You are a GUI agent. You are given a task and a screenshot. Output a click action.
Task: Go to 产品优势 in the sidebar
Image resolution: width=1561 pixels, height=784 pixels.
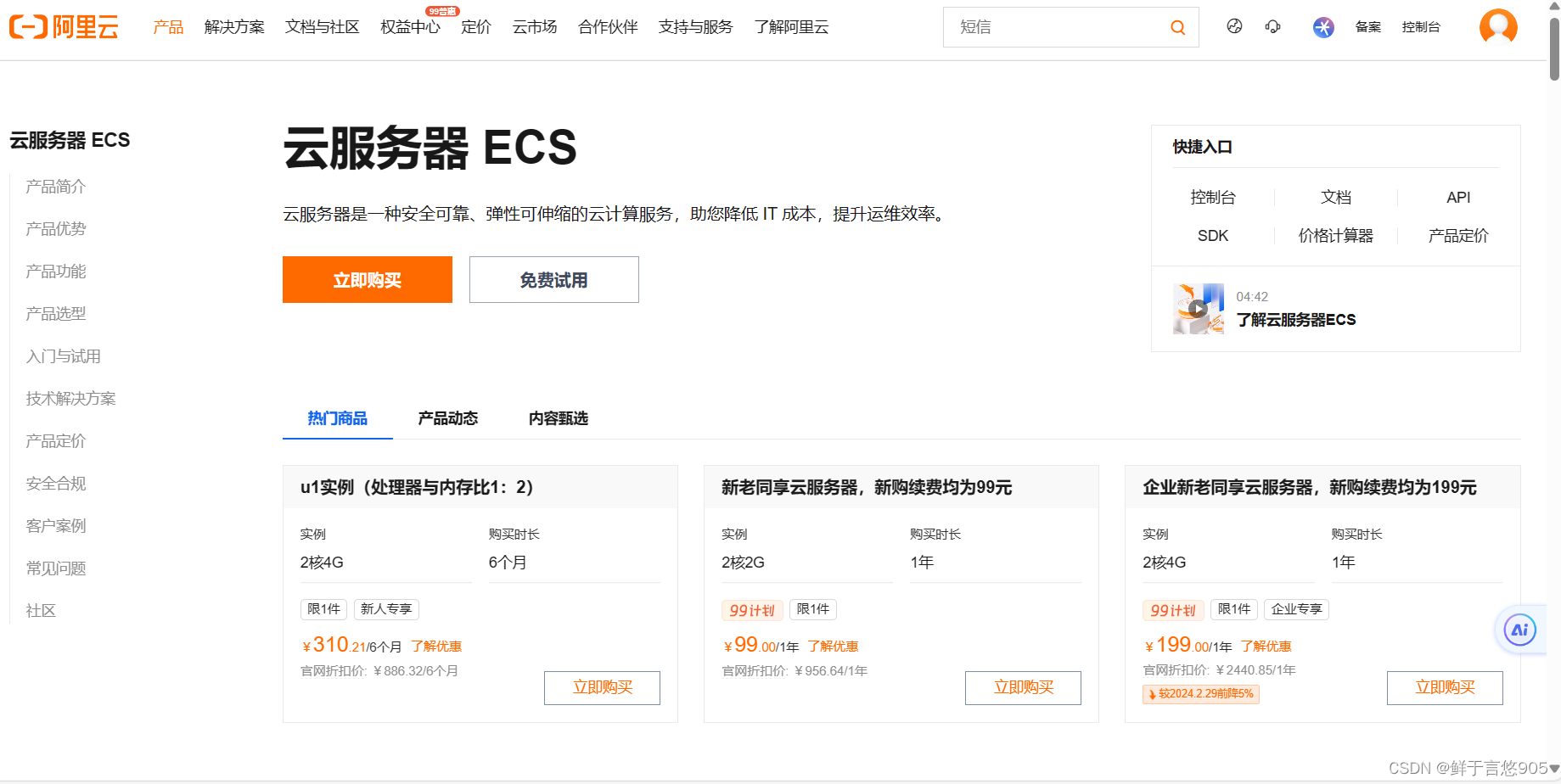(x=56, y=229)
